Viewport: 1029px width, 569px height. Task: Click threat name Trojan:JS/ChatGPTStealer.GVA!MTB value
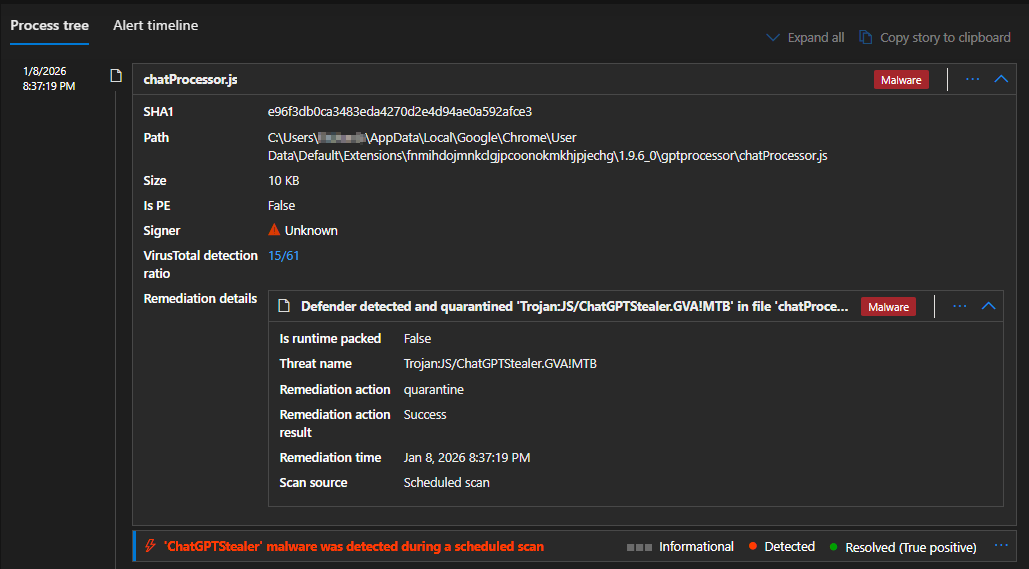click(x=500, y=364)
